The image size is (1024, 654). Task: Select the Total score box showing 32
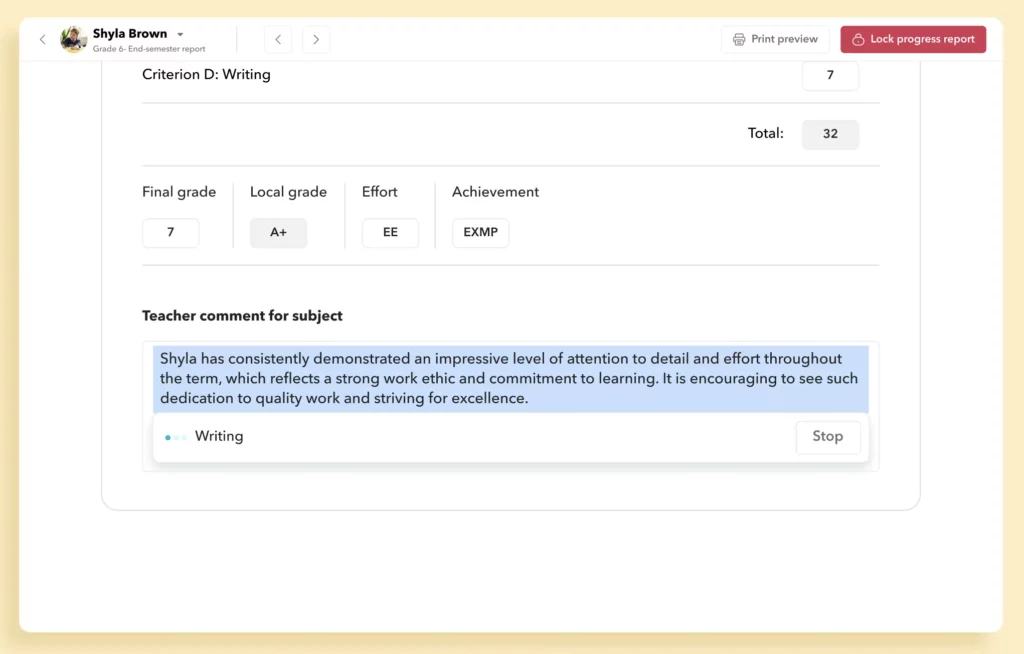pyautogui.click(x=829, y=134)
